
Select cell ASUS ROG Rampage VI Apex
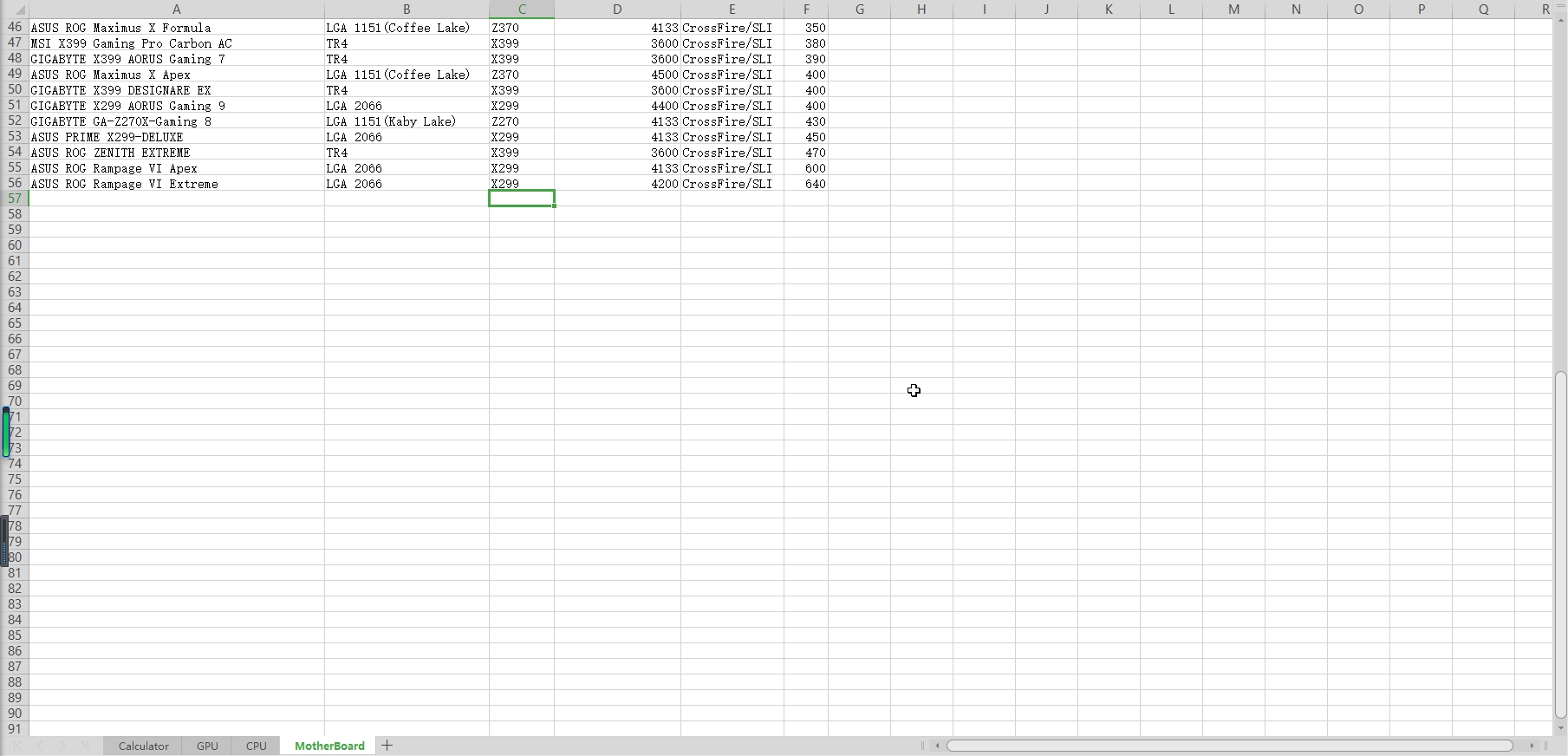pyautogui.click(x=177, y=168)
